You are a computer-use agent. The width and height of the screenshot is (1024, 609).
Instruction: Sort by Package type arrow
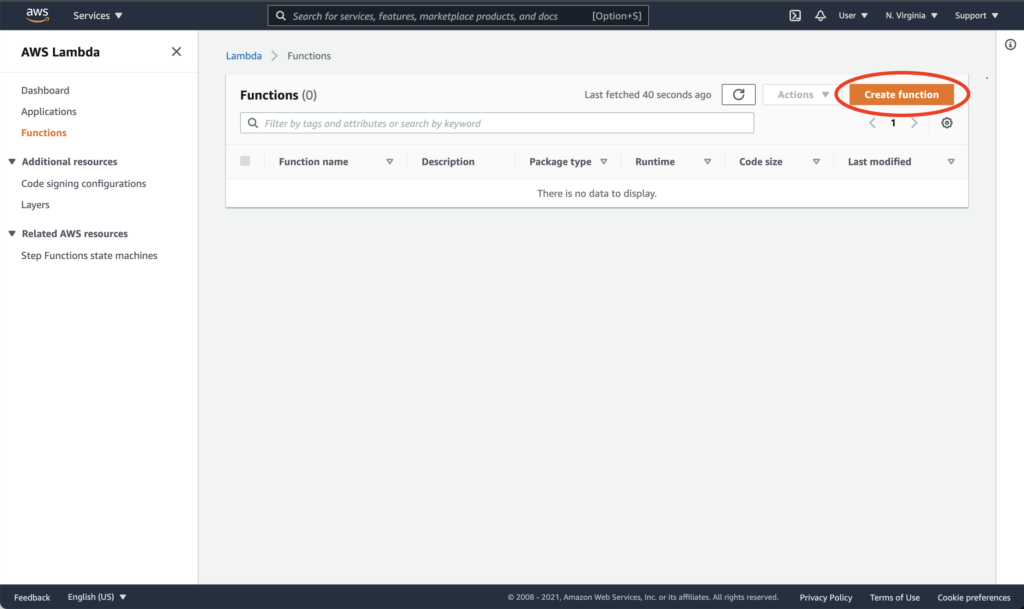point(603,162)
